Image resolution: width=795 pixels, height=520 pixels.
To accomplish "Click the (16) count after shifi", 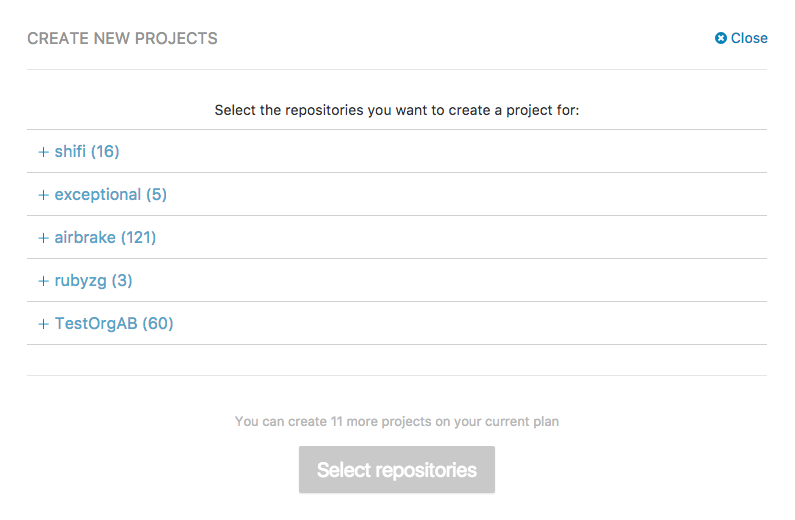I will pyautogui.click(x=105, y=152).
